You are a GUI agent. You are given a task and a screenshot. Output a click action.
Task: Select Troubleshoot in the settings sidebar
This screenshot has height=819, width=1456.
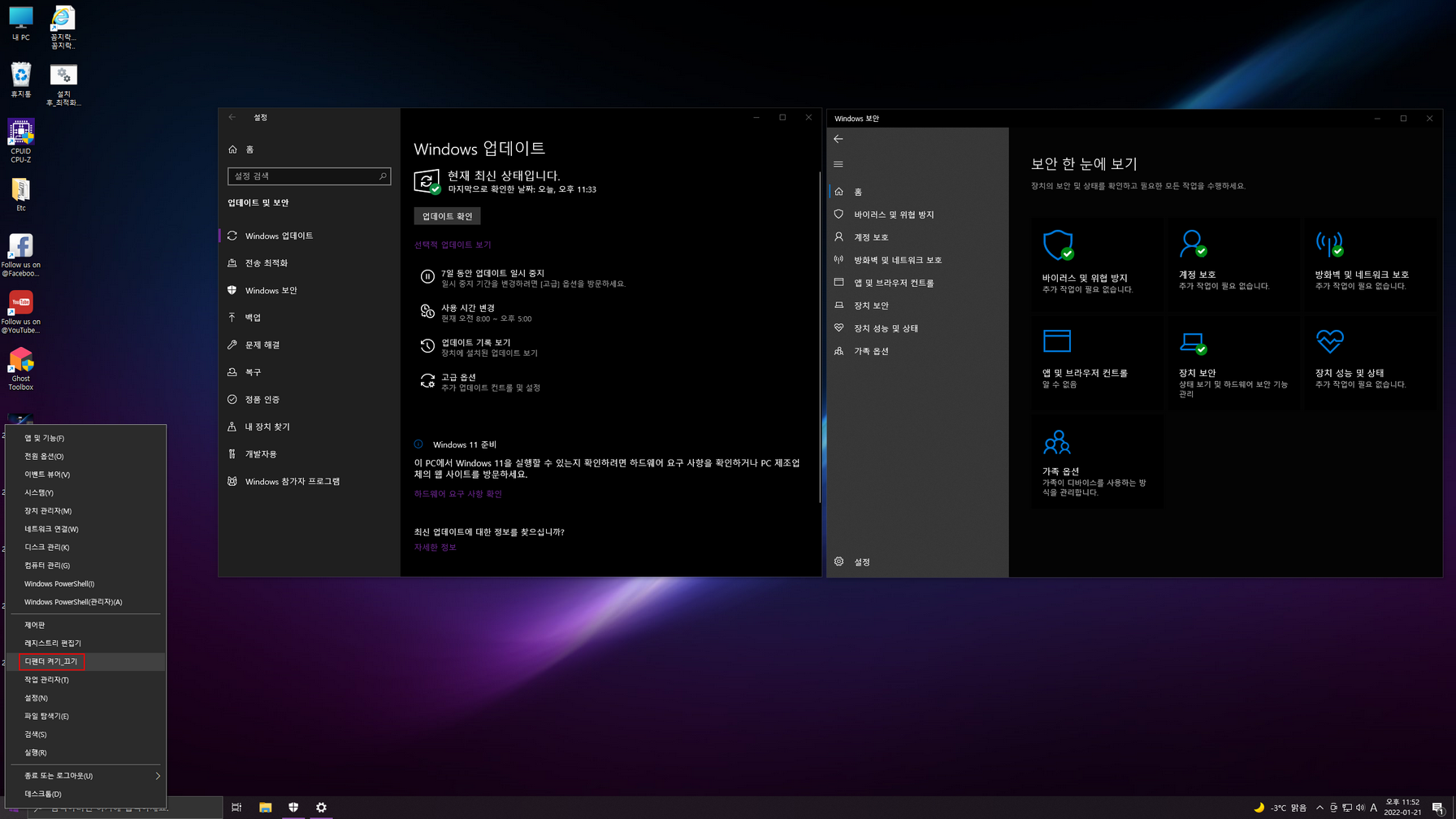click(310, 344)
